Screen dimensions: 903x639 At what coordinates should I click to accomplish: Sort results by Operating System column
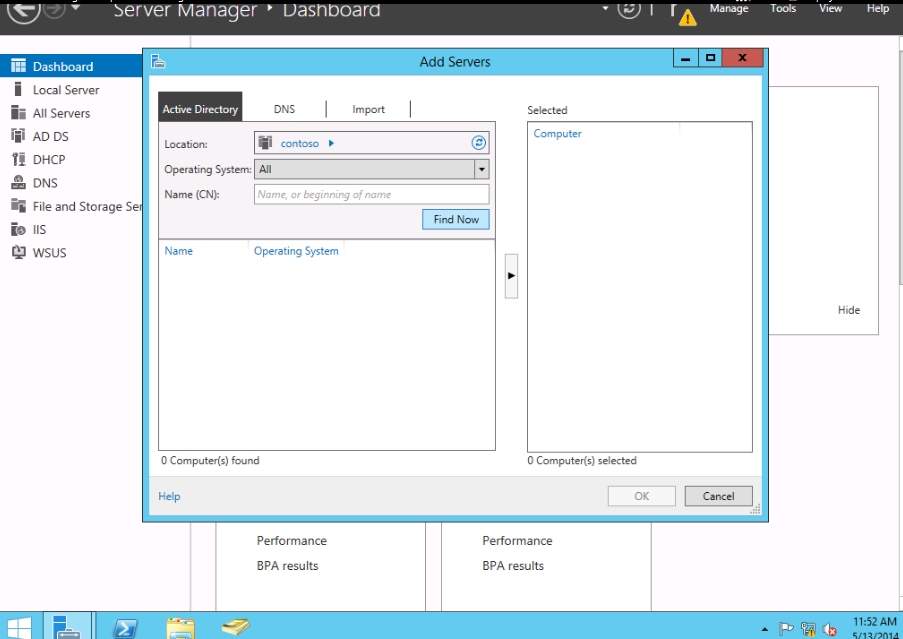[296, 251]
